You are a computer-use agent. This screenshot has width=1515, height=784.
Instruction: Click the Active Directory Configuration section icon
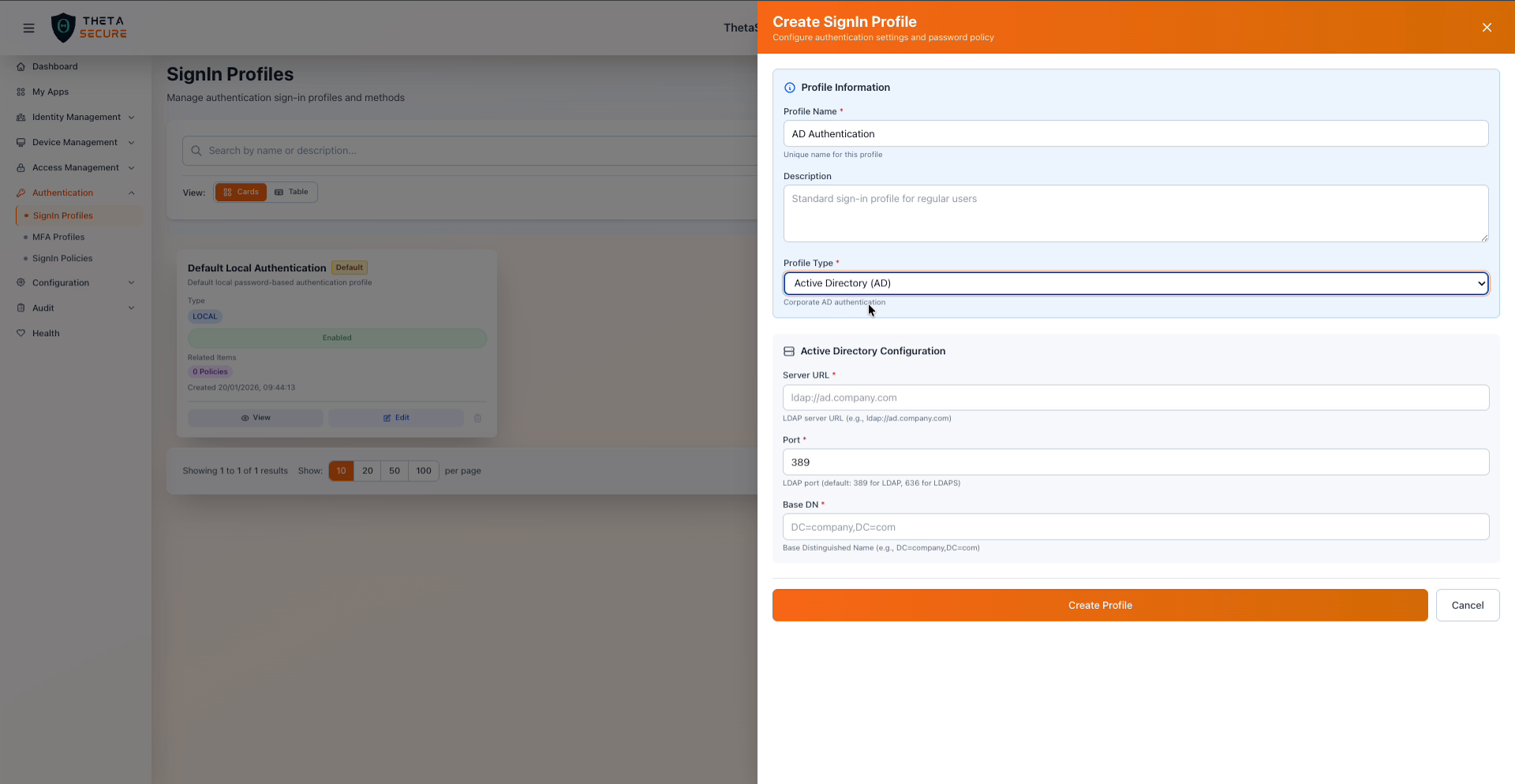[789, 351]
